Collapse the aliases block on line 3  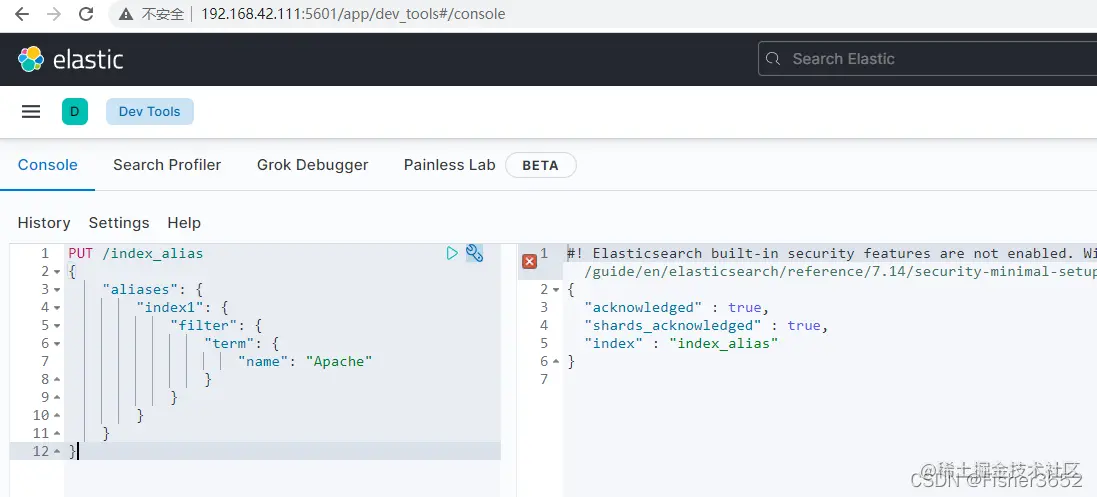click(57, 290)
